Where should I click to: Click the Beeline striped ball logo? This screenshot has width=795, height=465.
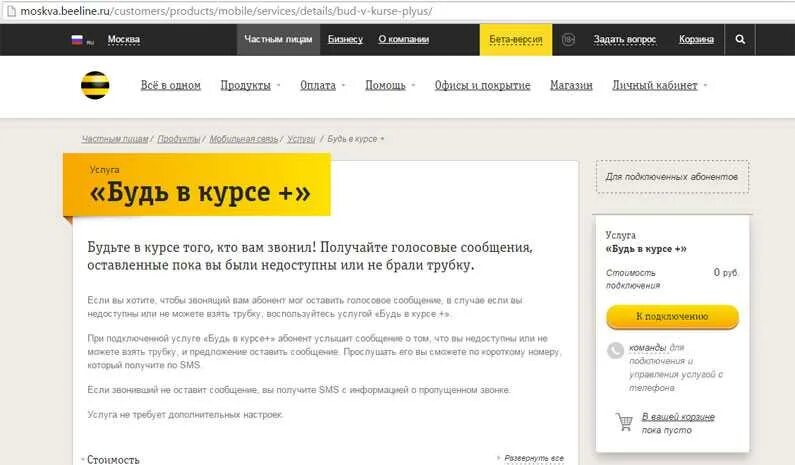pos(95,85)
